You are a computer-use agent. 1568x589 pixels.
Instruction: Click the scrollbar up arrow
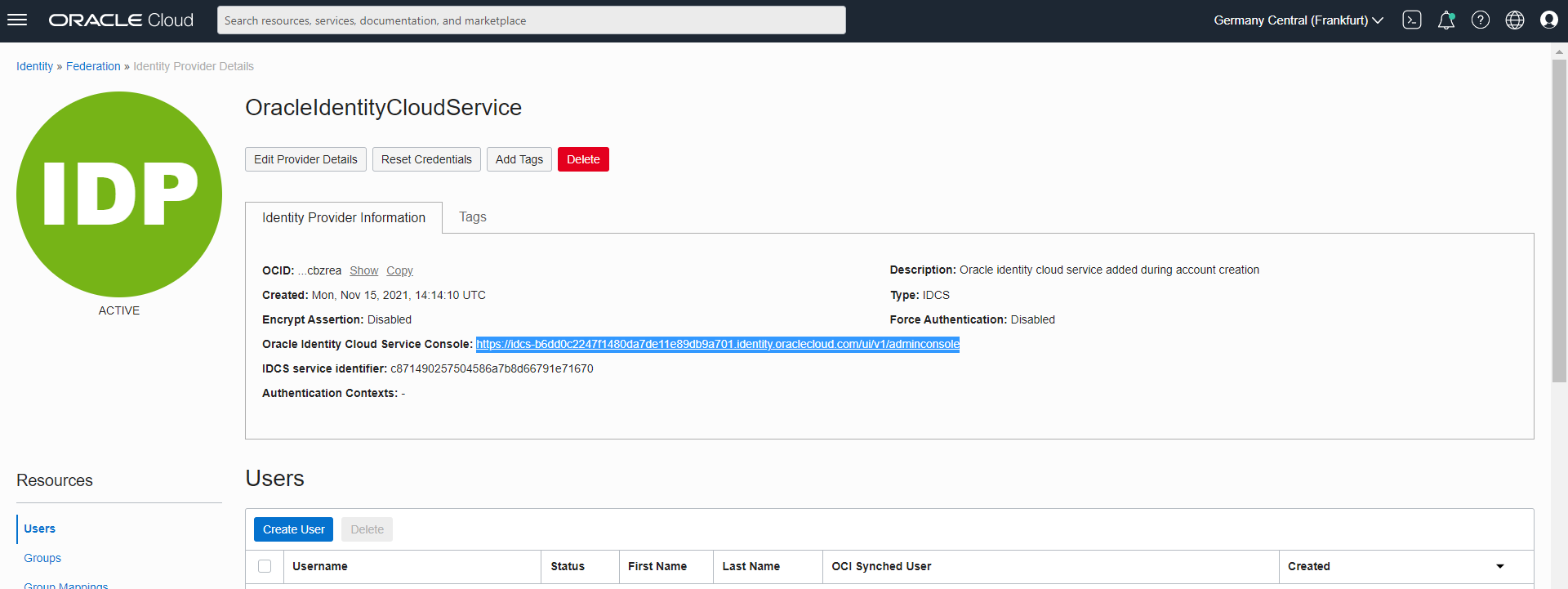1559,51
